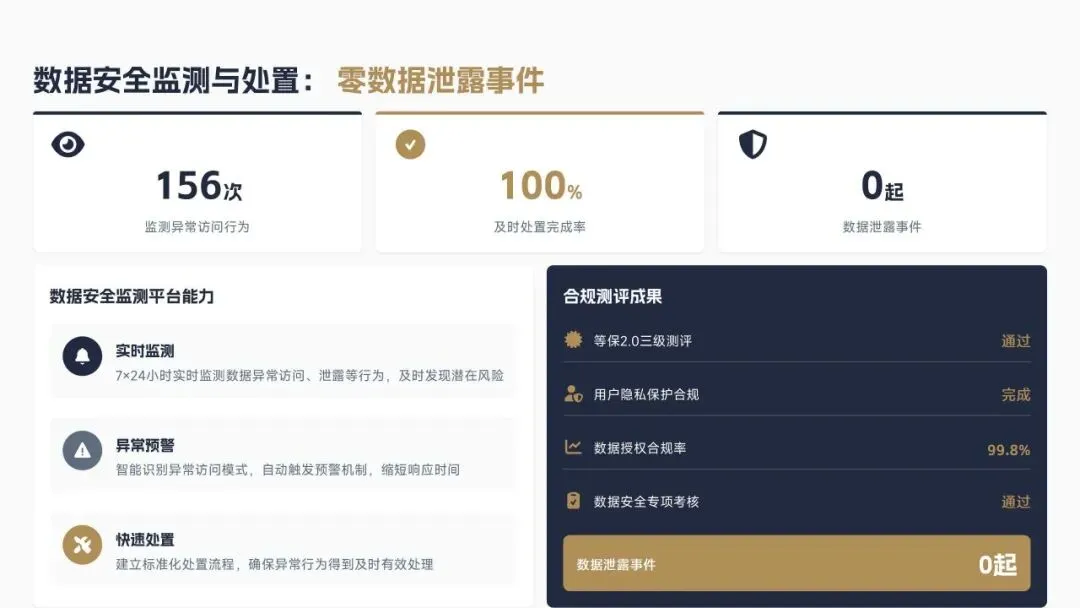Select the 实时监测 capability heading
This screenshot has height=608, width=1080.
click(145, 351)
